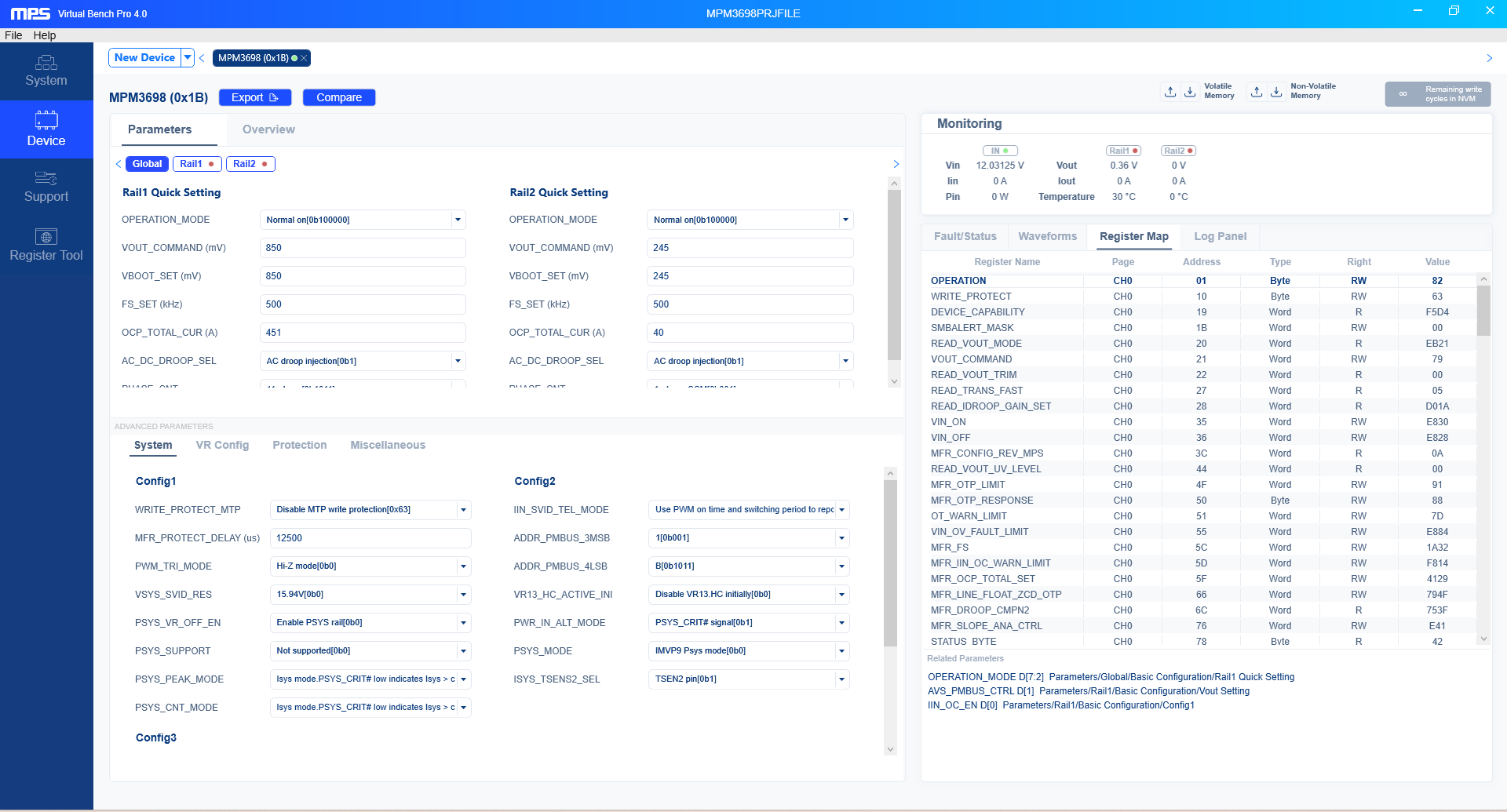Click the Non-Volatile Memory upload arrow icon
The width and height of the screenshot is (1507, 812).
pos(1257,92)
